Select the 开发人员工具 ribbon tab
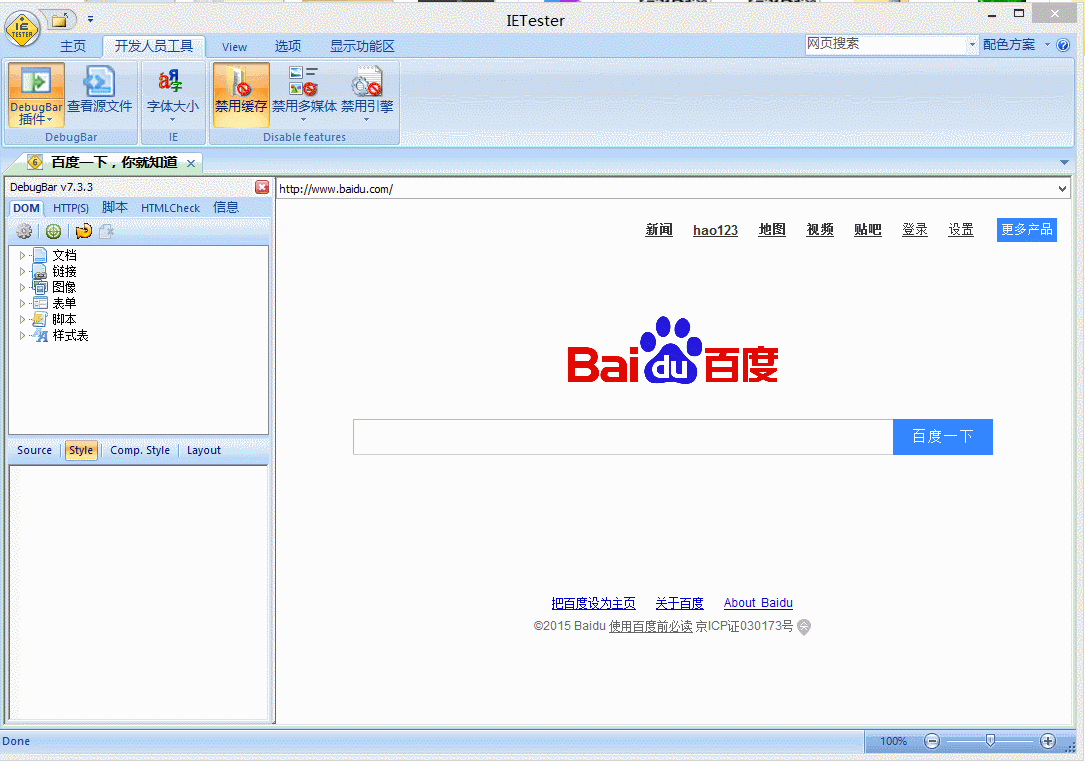Image resolution: width=1085 pixels, height=763 pixels. click(154, 46)
